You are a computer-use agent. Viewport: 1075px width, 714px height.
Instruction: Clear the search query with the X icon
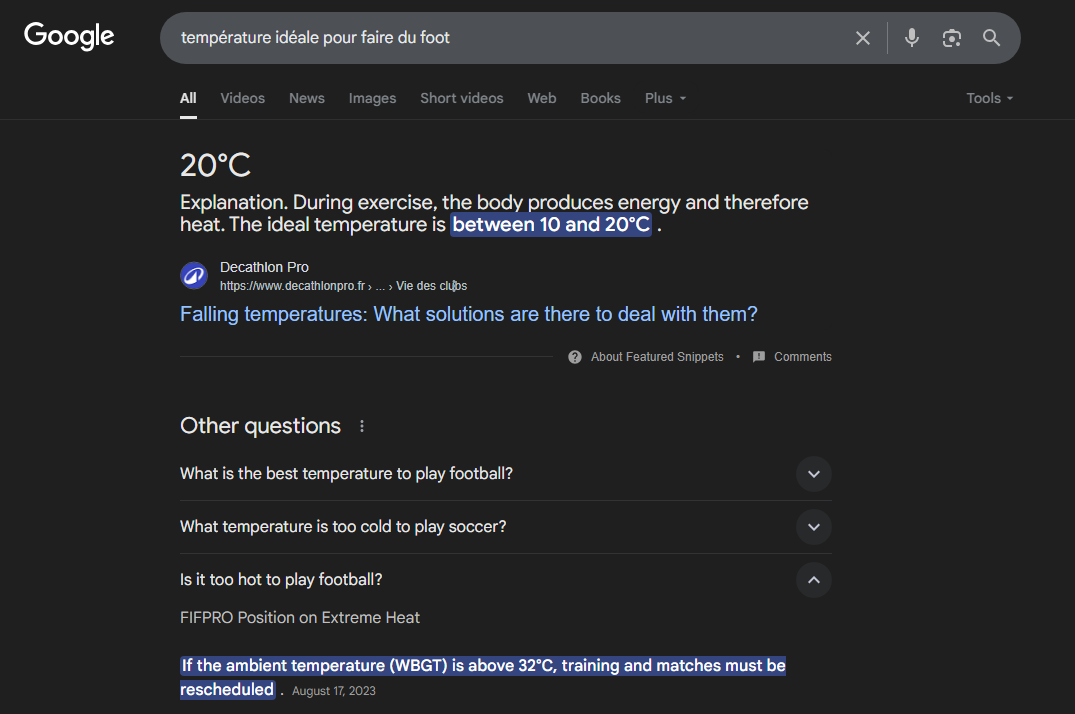tap(862, 38)
